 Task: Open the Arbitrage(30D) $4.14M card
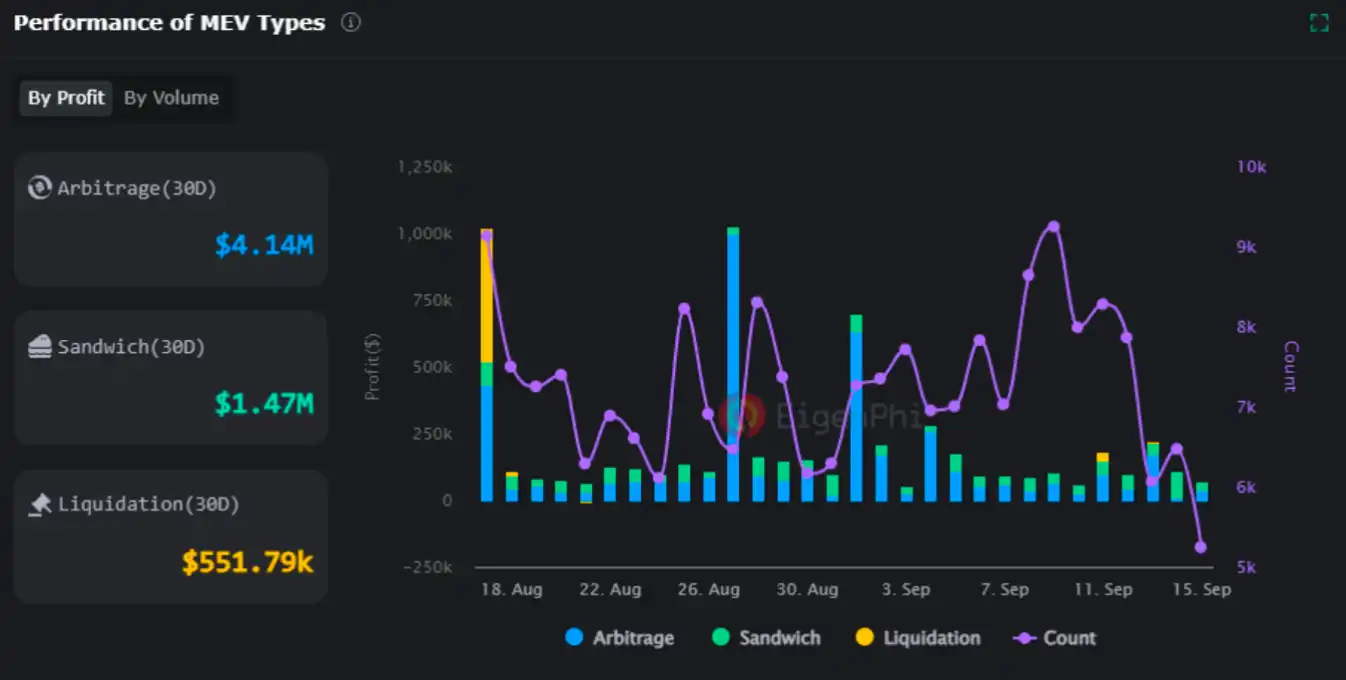pos(171,219)
